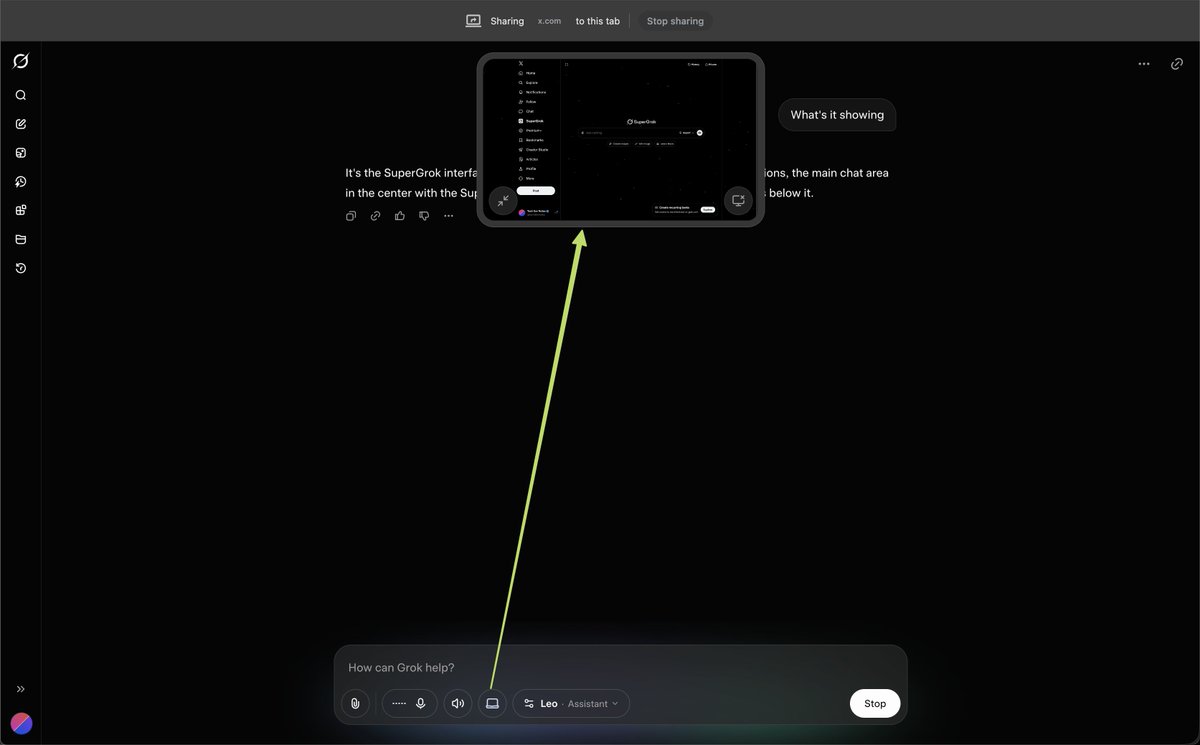
Task: Open scheduled tasks clock-bolt icon
Action: pyautogui.click(x=20, y=181)
